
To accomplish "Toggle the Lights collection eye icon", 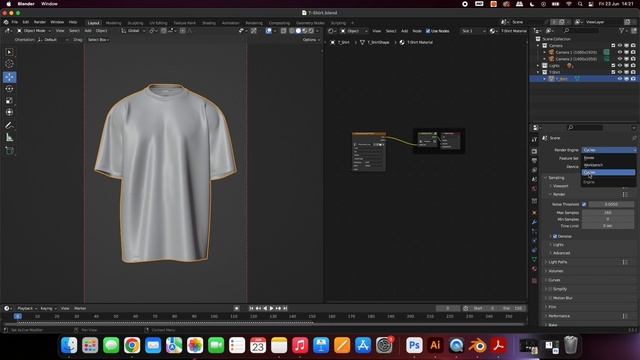I will click(620, 65).
